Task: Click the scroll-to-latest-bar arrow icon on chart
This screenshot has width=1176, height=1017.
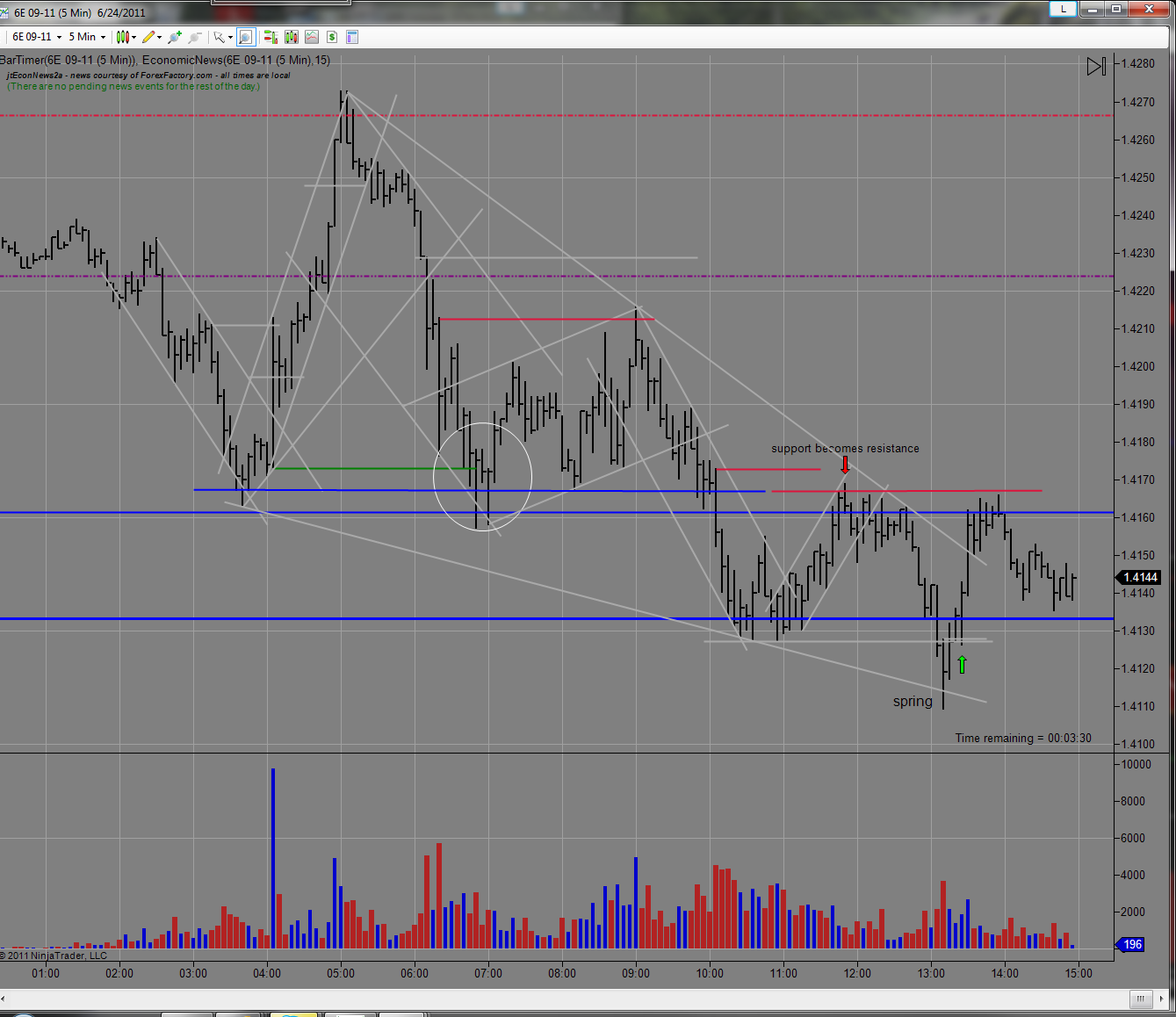Action: (x=1096, y=67)
